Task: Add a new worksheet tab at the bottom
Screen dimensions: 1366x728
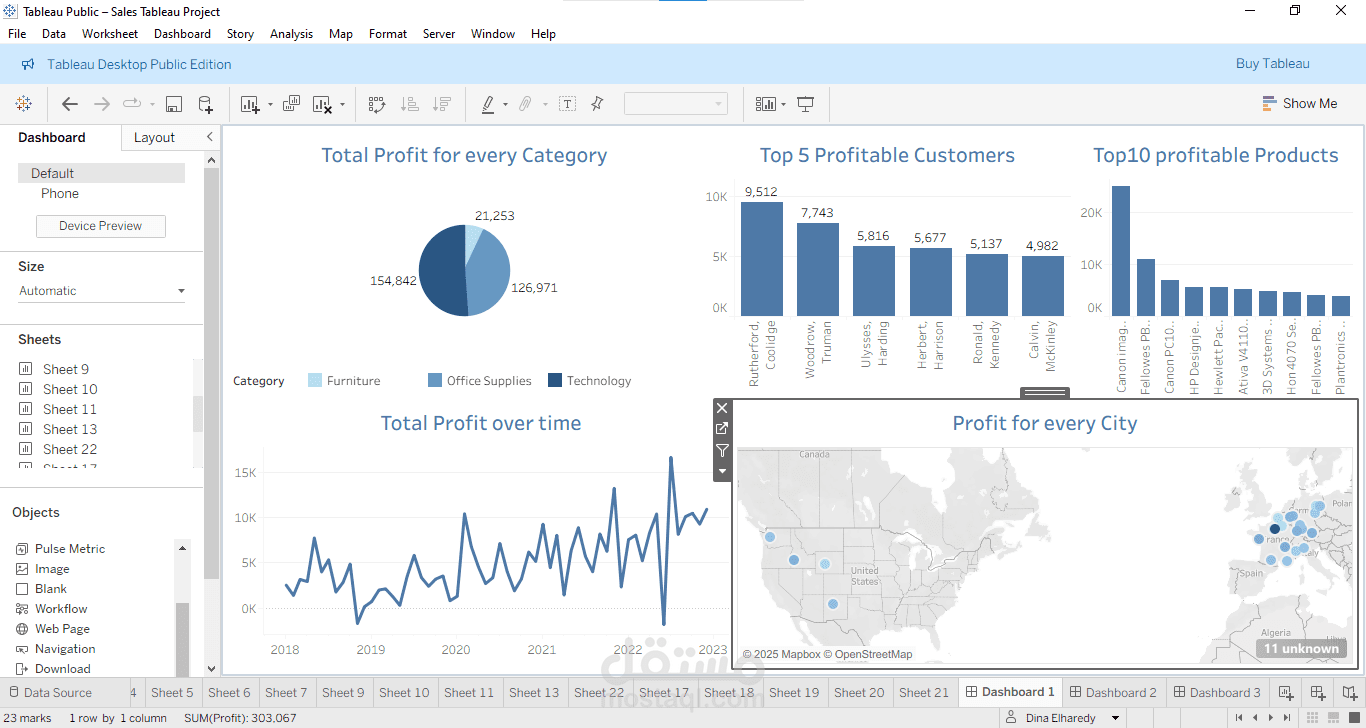Action: (1286, 692)
